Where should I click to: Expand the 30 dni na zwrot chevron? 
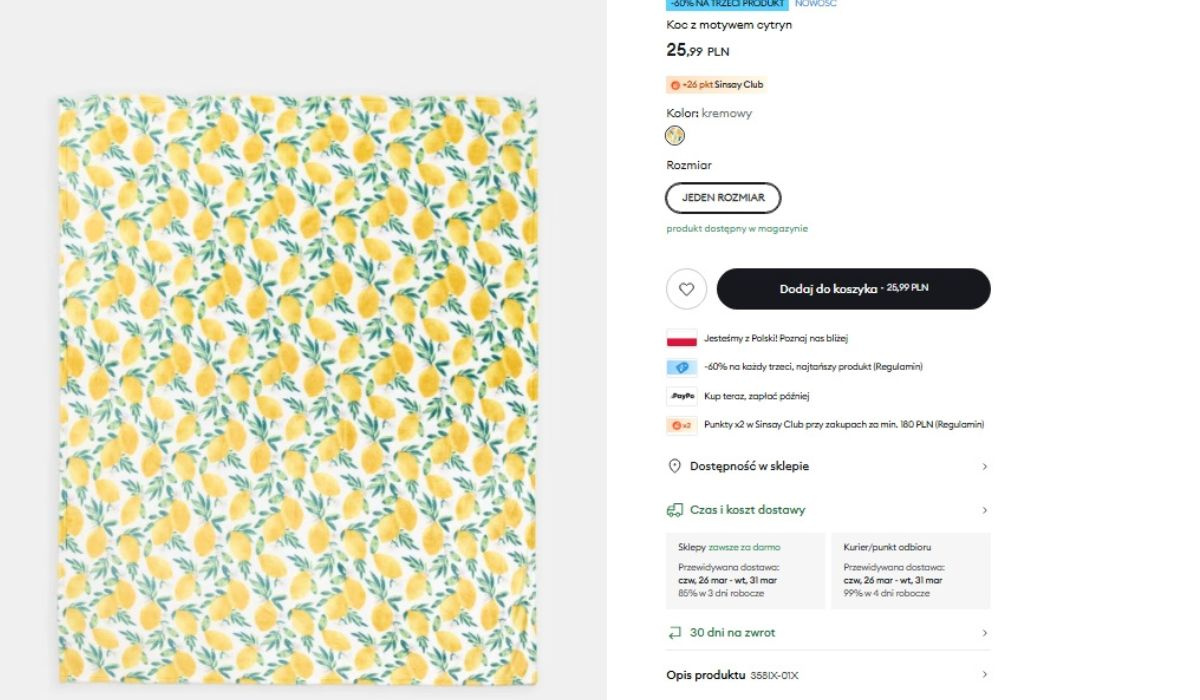click(x=984, y=633)
